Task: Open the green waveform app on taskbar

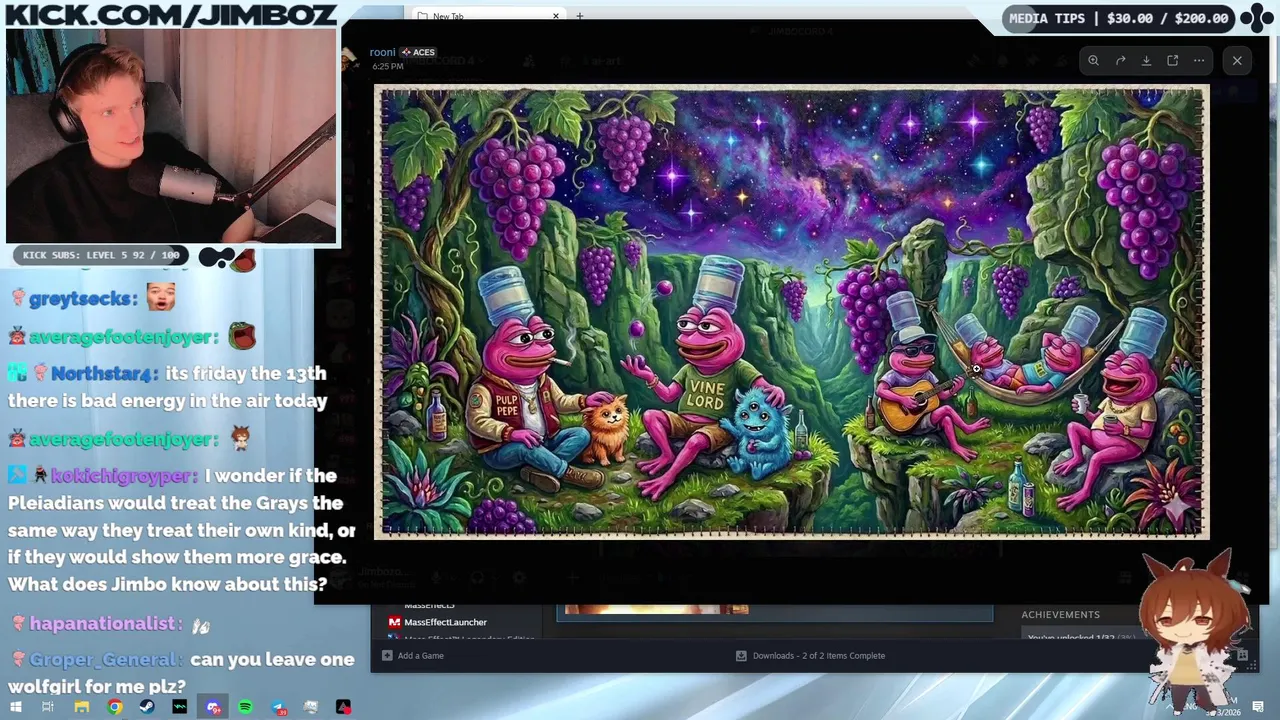Action: (179, 707)
